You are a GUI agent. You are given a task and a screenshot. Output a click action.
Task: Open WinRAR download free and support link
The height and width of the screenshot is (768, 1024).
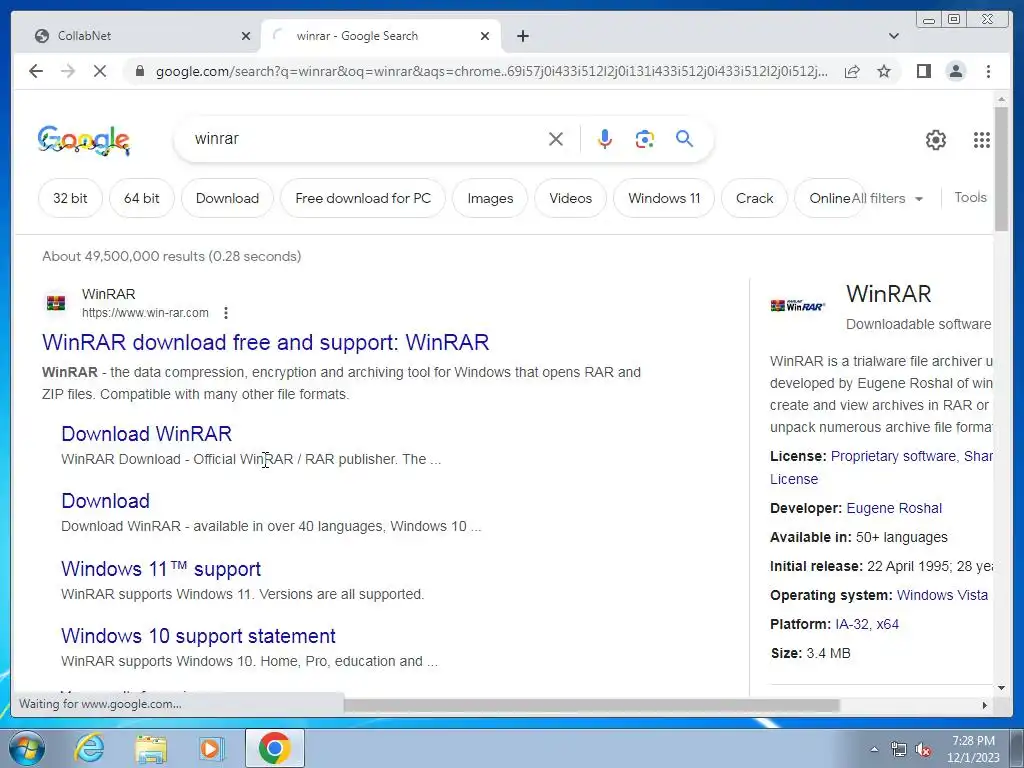coord(265,342)
